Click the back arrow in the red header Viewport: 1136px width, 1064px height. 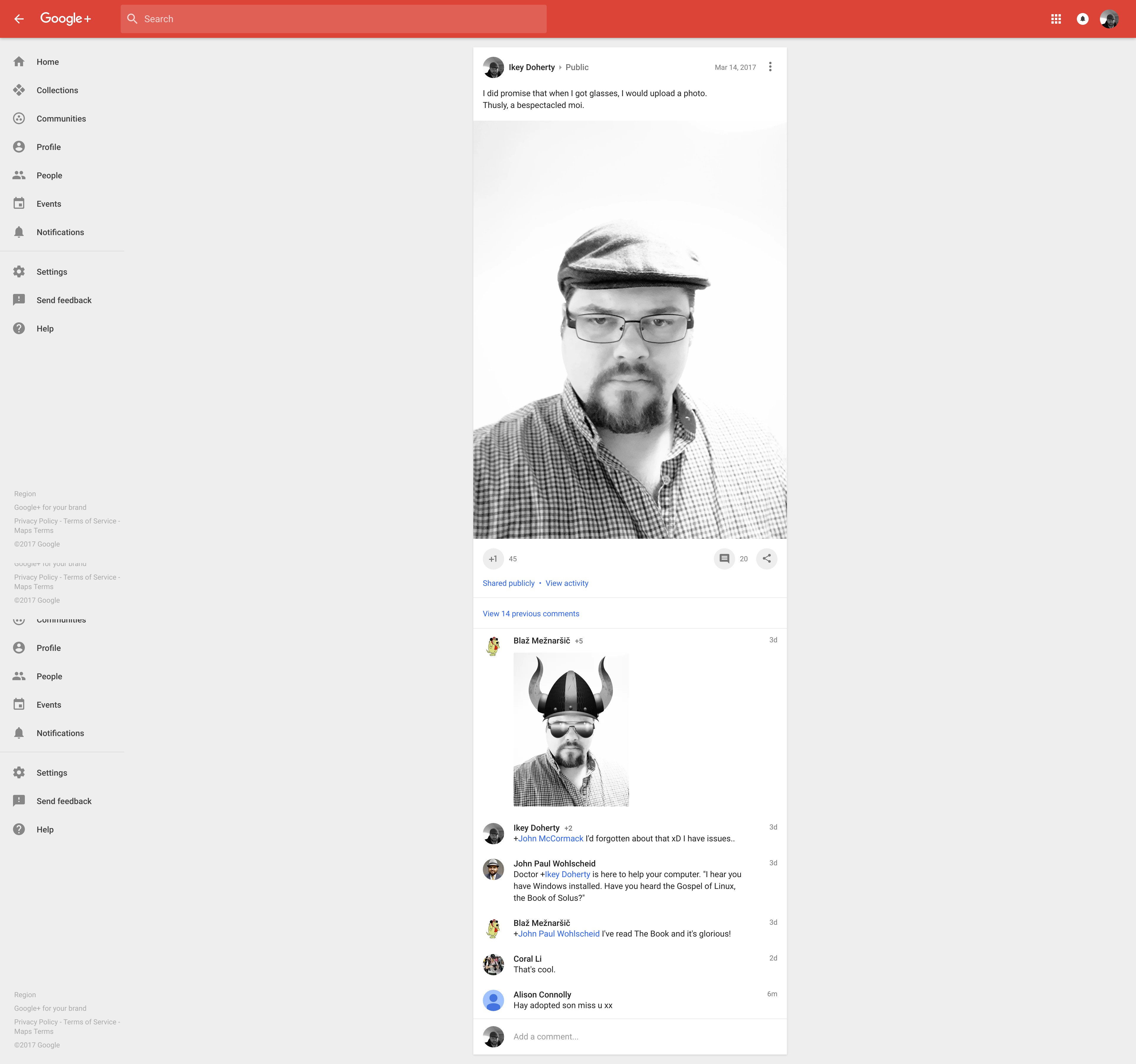click(19, 19)
